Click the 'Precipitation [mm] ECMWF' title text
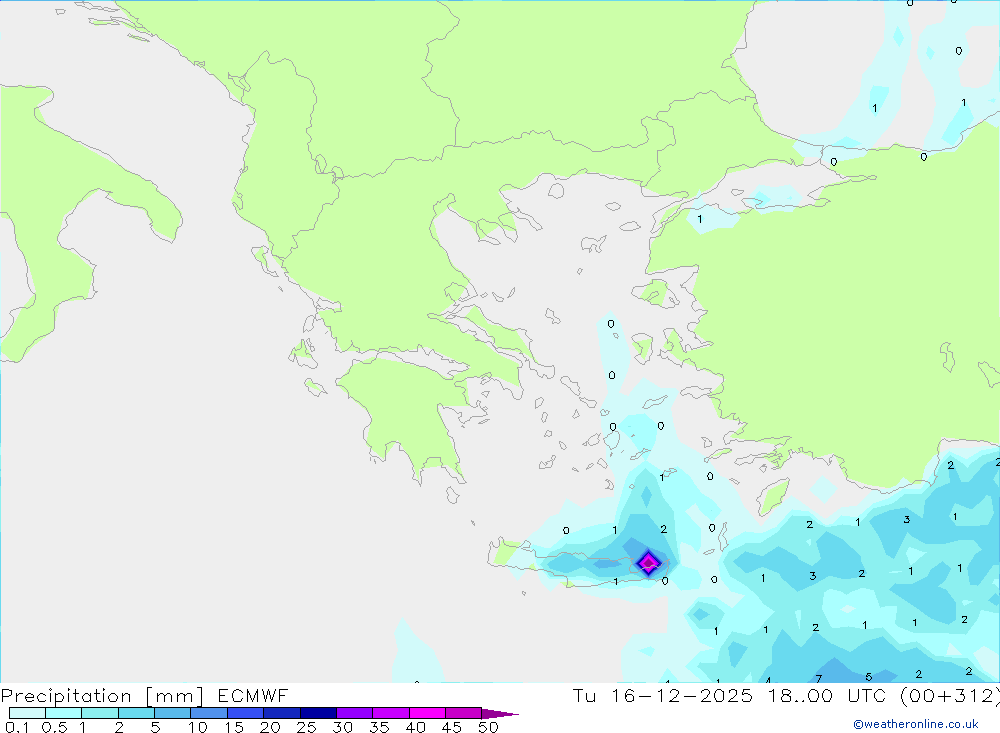The height and width of the screenshot is (733, 1000). point(144,696)
